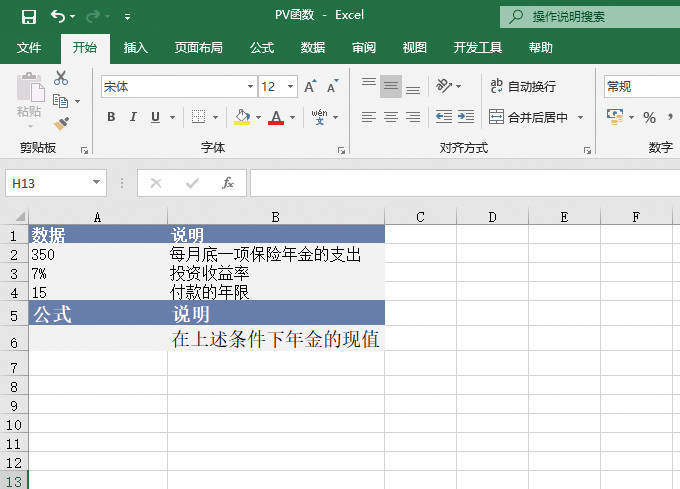Apply the yellow fill color swatch
Screen dimensions: 680x489
coord(242,118)
